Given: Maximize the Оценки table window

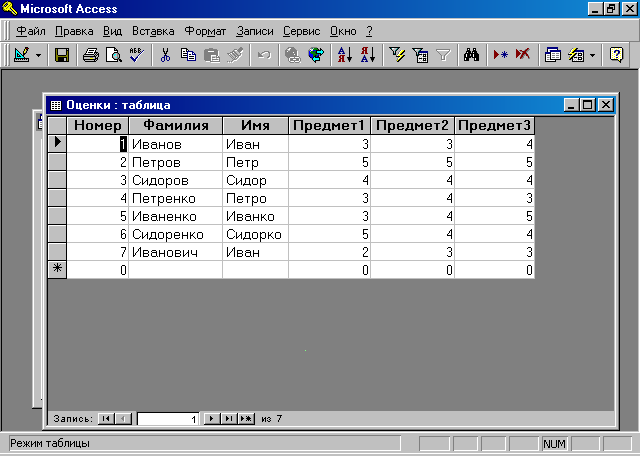Looking at the screenshot, I should click(588, 105).
